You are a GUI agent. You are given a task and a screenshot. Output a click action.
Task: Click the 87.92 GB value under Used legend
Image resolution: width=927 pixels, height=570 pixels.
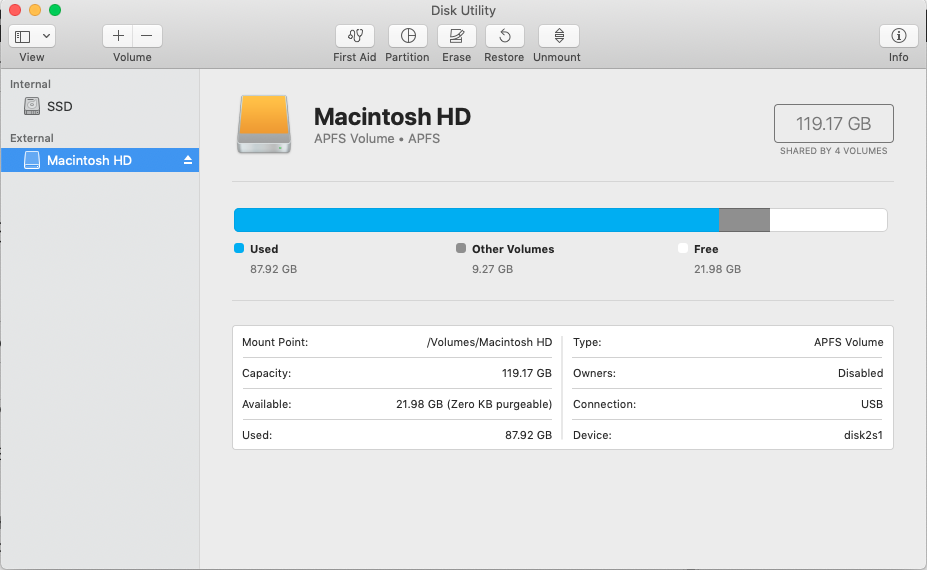[x=273, y=269]
